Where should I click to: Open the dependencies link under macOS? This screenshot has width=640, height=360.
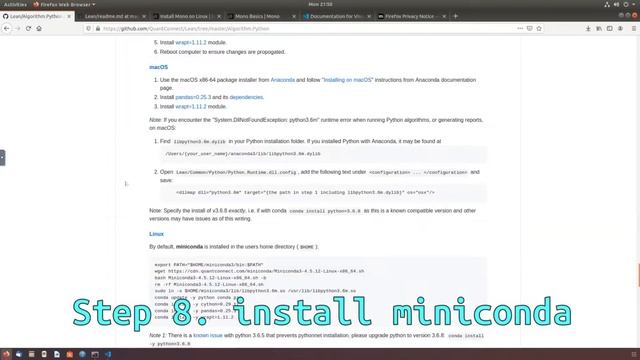coord(246,97)
